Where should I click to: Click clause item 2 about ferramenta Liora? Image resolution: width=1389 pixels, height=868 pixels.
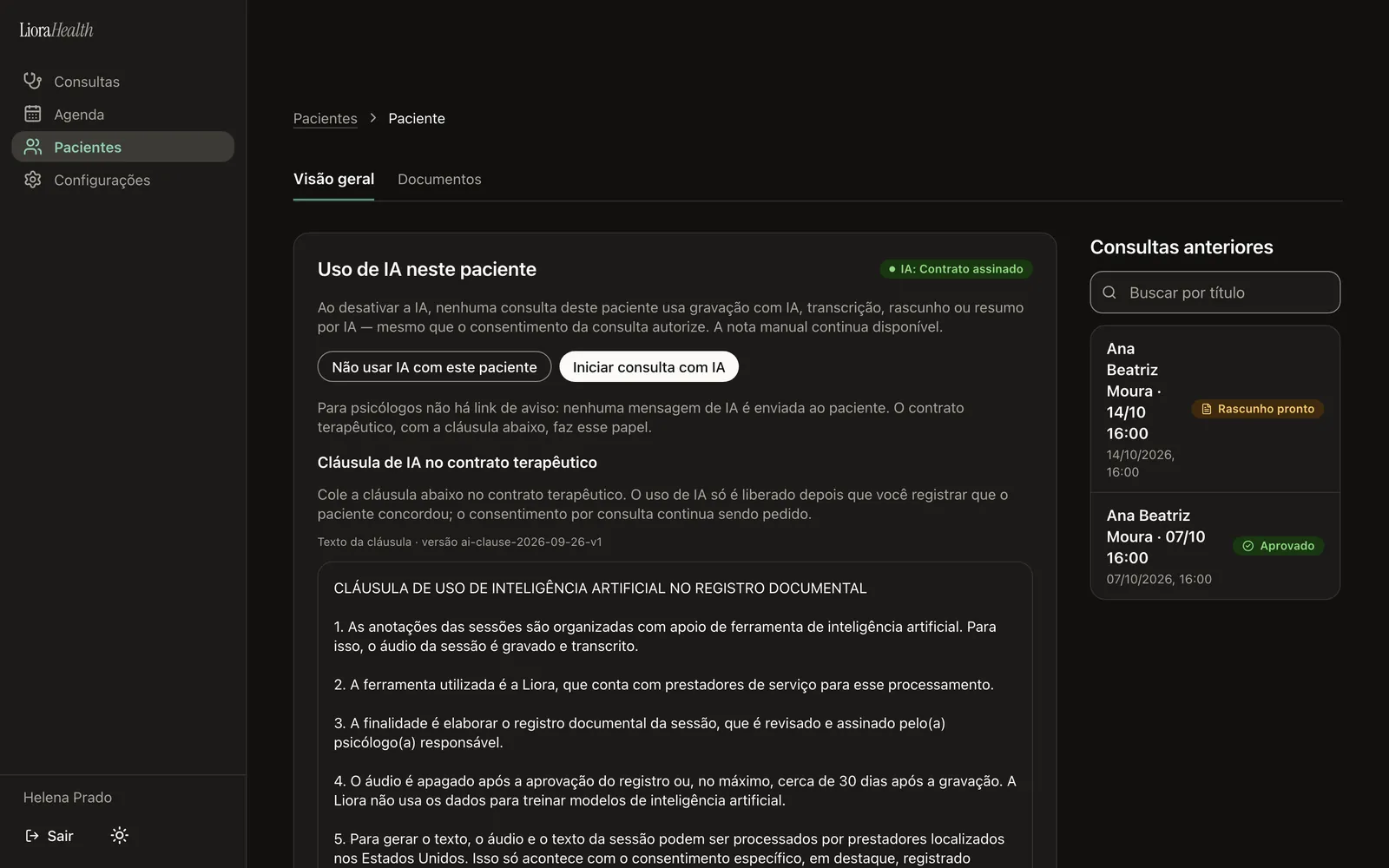(664, 684)
